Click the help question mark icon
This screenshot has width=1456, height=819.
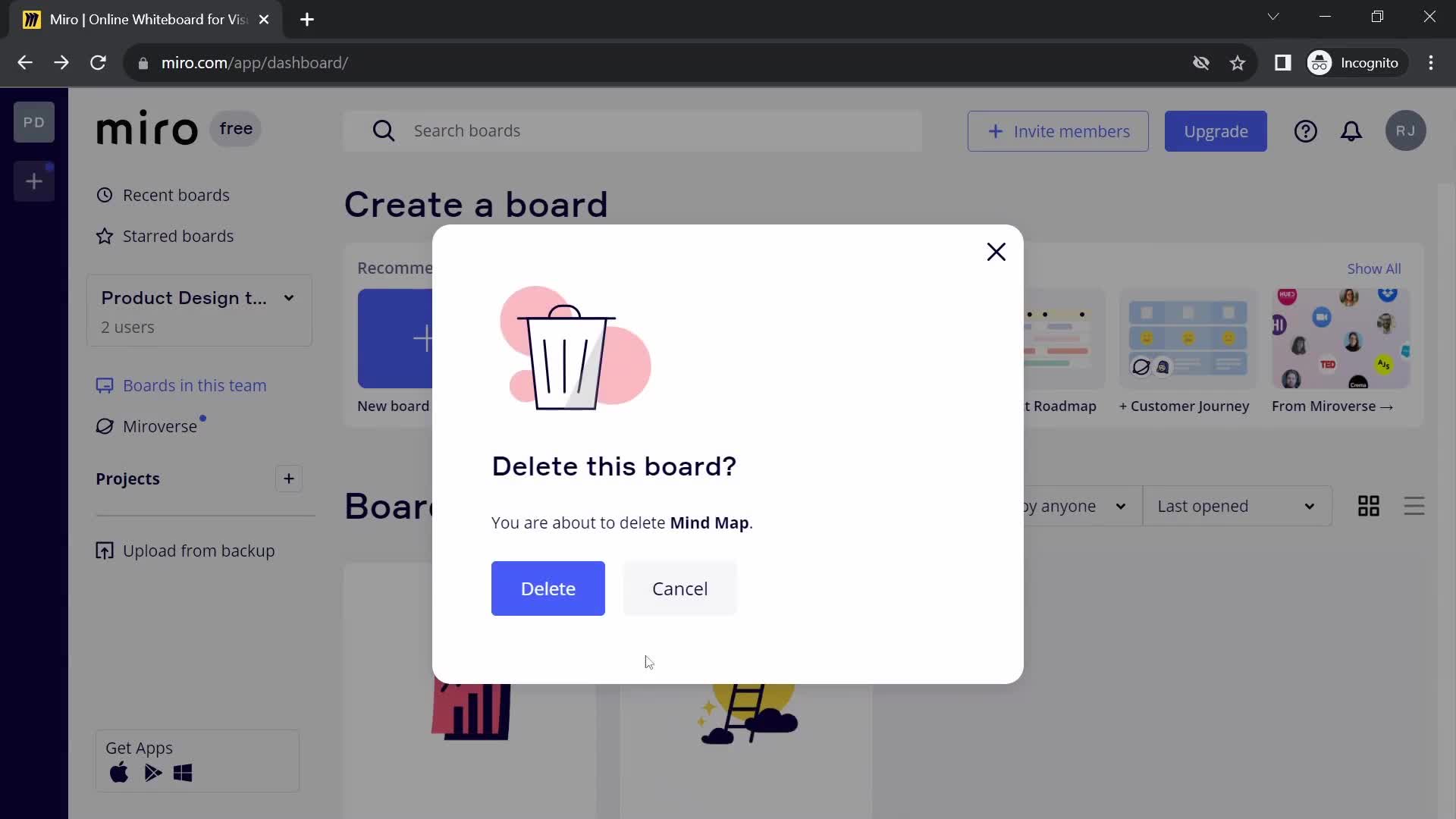tap(1306, 131)
